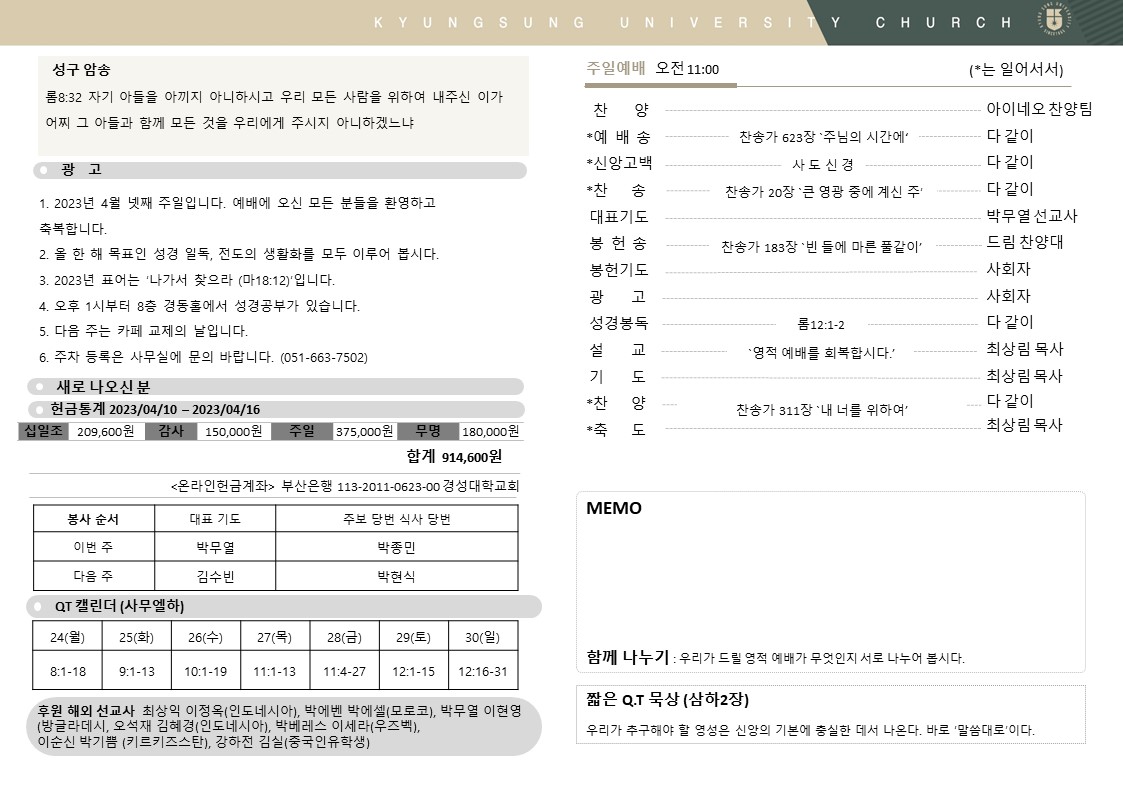Click the Sunday offering amount '375,000원'

(364, 431)
